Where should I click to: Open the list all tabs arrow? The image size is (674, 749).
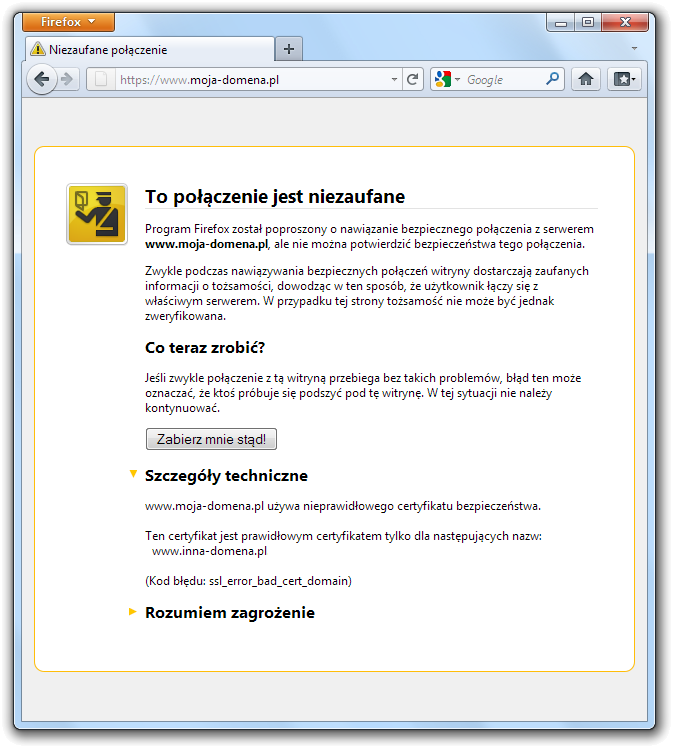pos(634,49)
